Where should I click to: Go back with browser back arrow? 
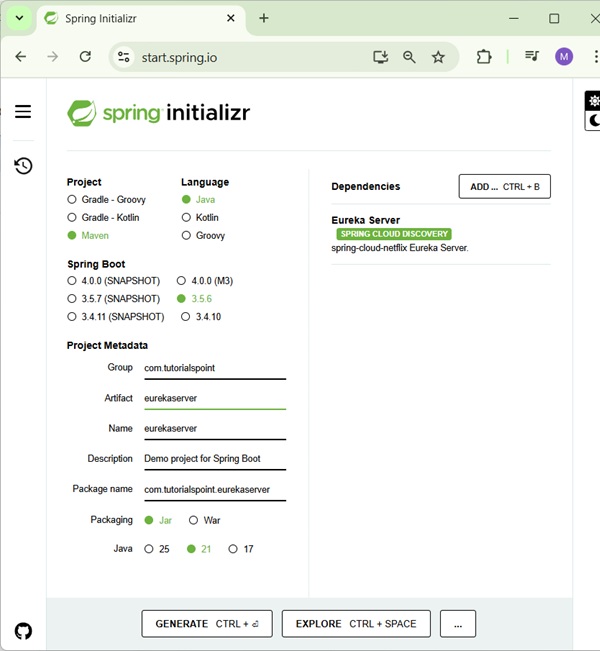coord(20,56)
